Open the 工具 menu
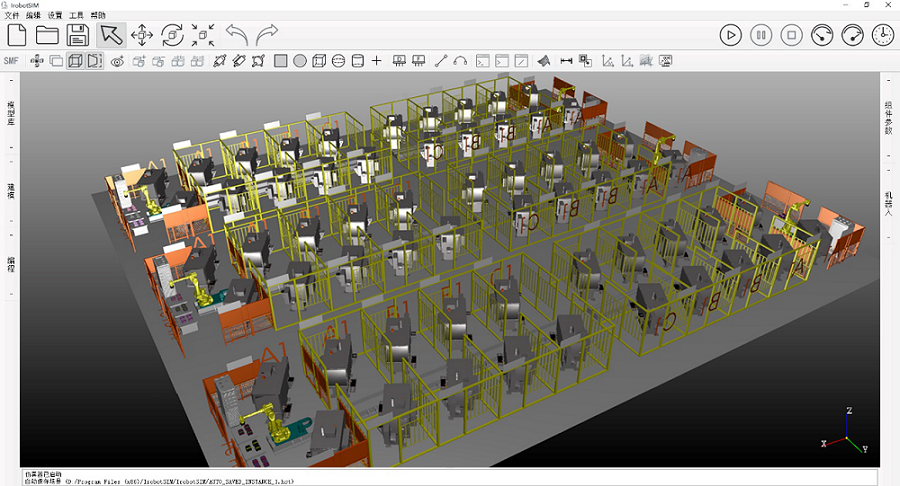 pos(76,16)
